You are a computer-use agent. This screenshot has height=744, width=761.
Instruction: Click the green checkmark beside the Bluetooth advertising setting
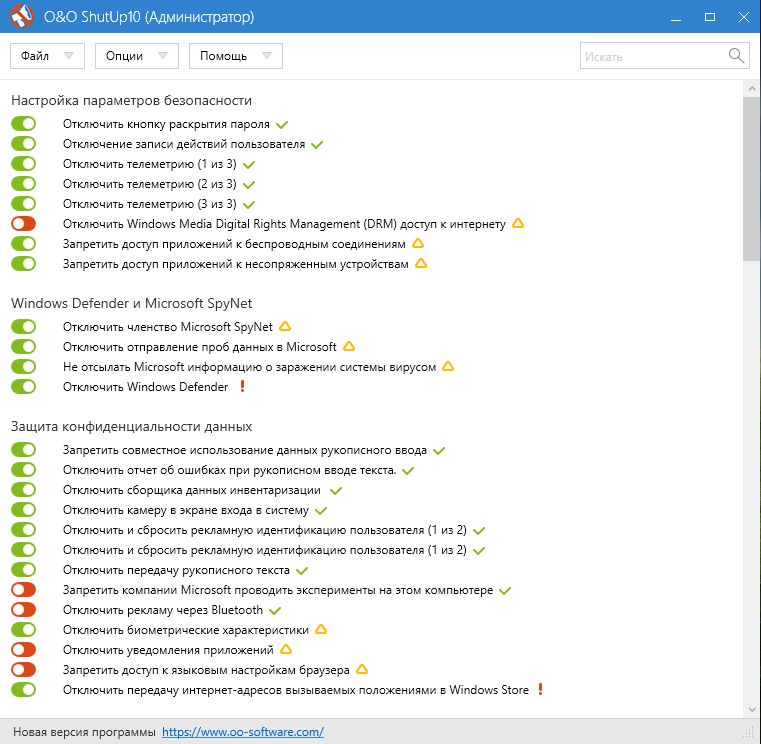(275, 610)
